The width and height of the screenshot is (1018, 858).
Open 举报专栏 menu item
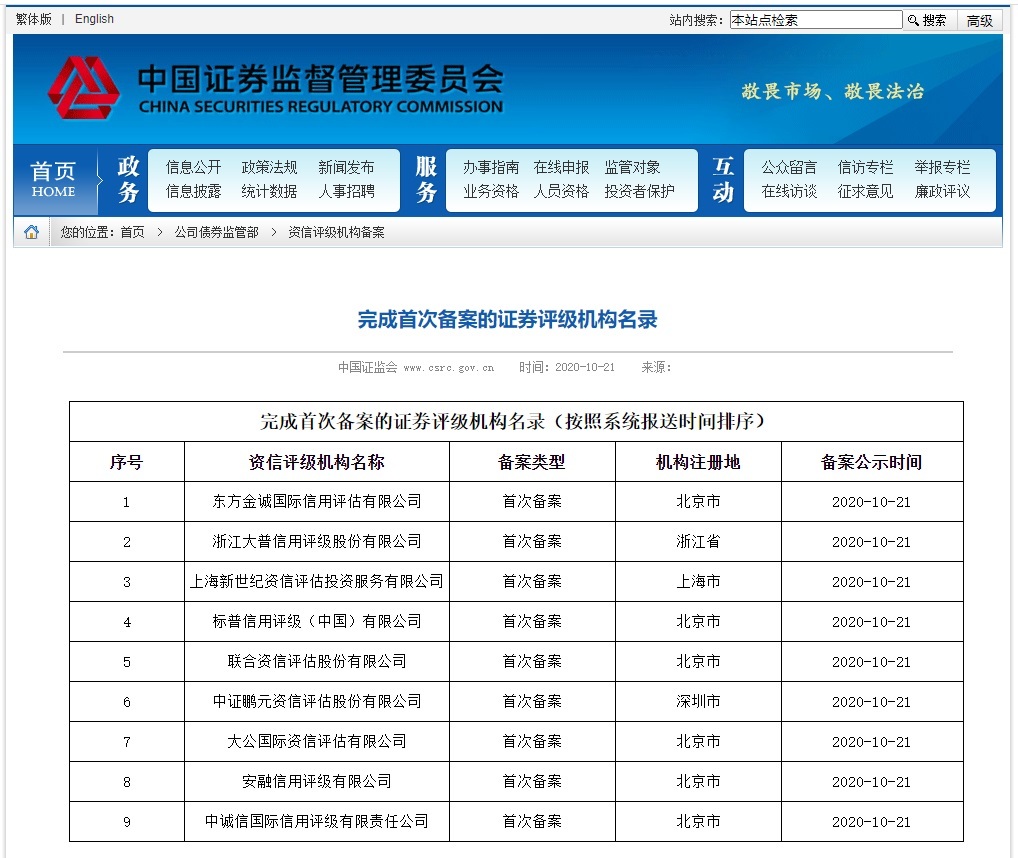tap(942, 167)
